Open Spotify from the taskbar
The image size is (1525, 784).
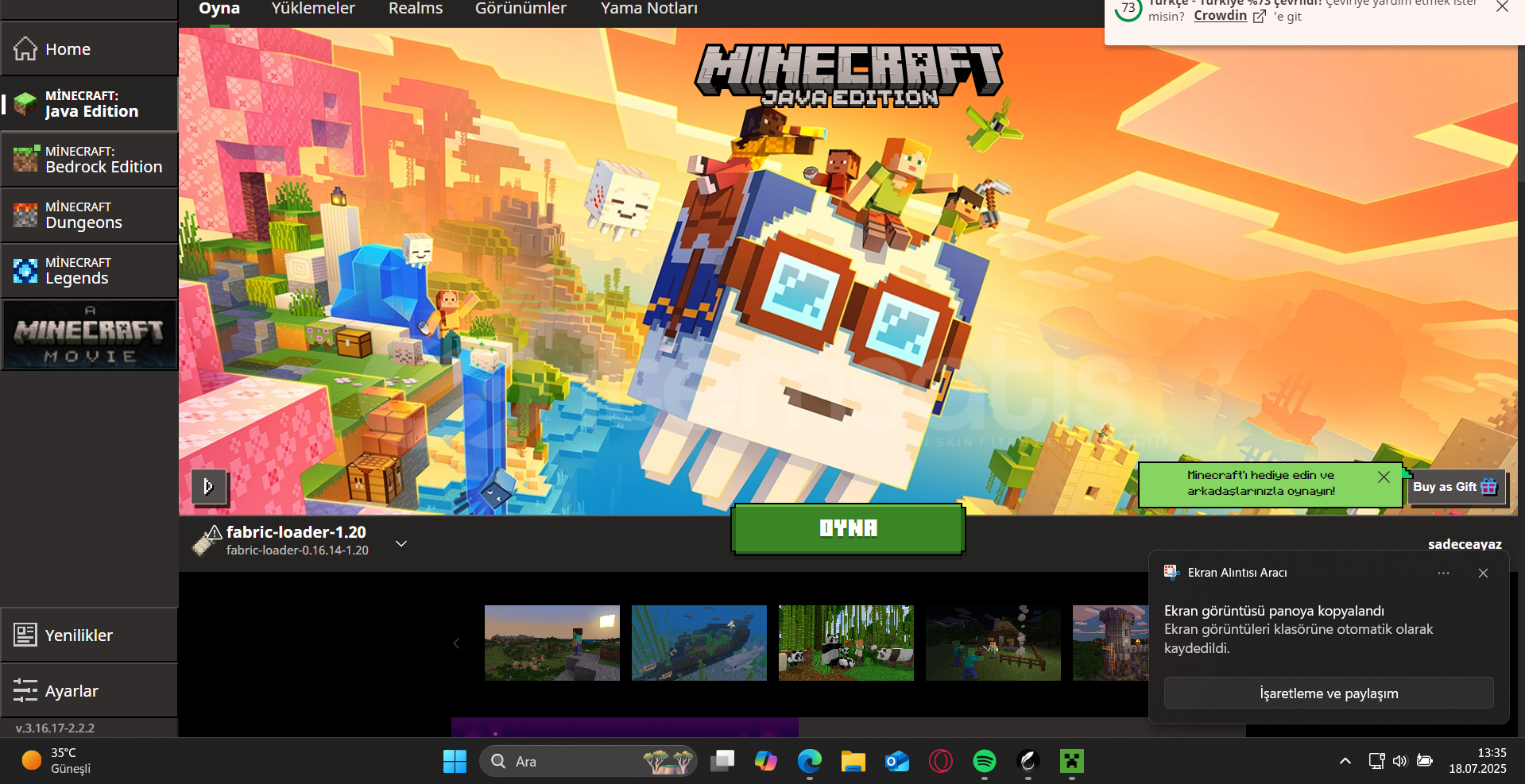pyautogui.click(x=985, y=761)
